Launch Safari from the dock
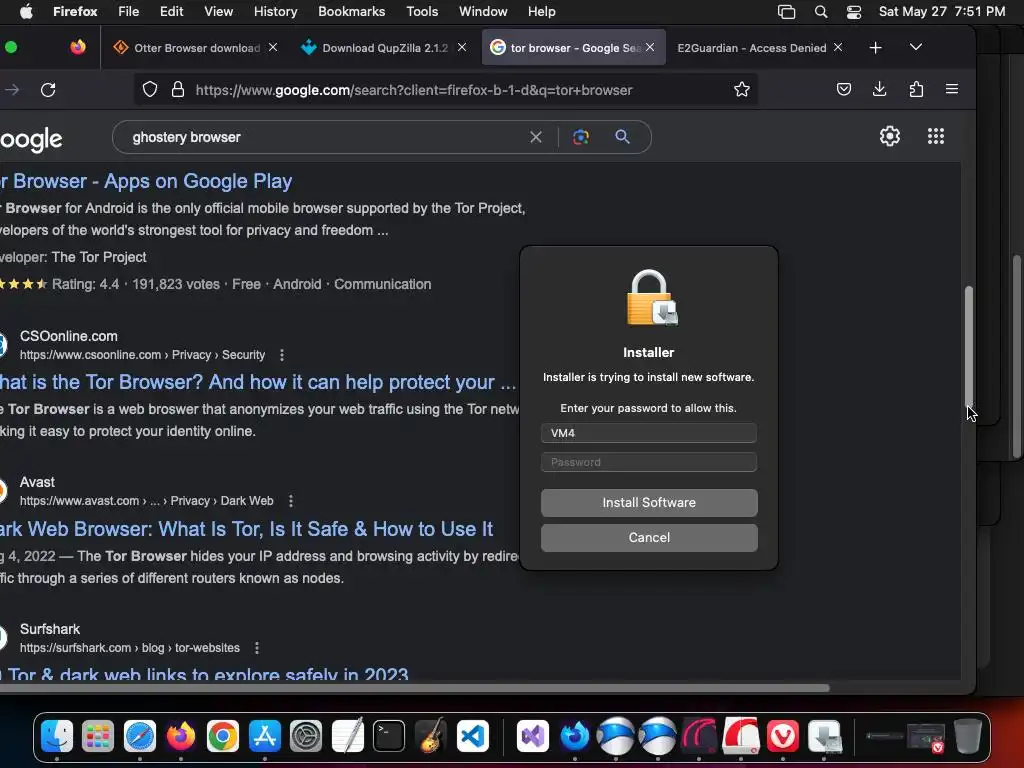 pos(140,737)
